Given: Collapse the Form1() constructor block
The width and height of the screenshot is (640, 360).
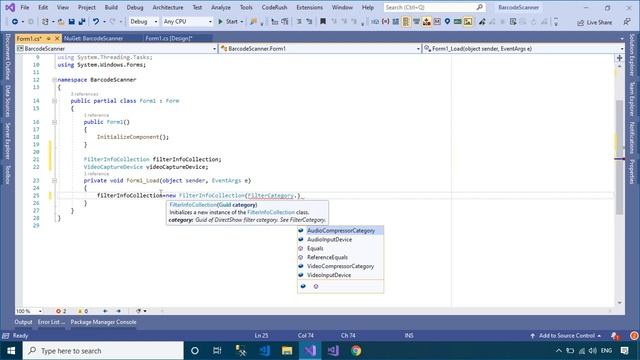Looking at the screenshot, I should click(x=54, y=122).
